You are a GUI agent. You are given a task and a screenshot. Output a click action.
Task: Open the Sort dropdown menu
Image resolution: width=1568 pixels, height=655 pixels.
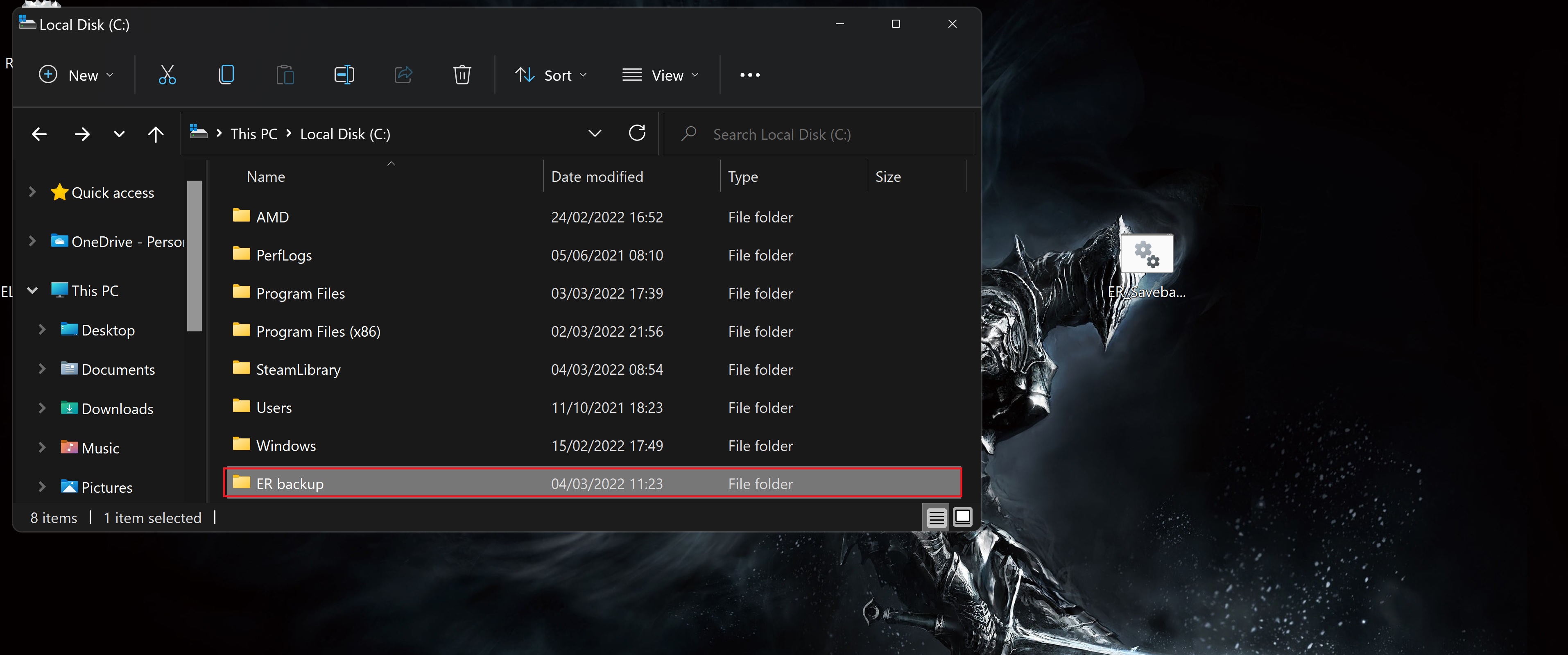pos(551,75)
